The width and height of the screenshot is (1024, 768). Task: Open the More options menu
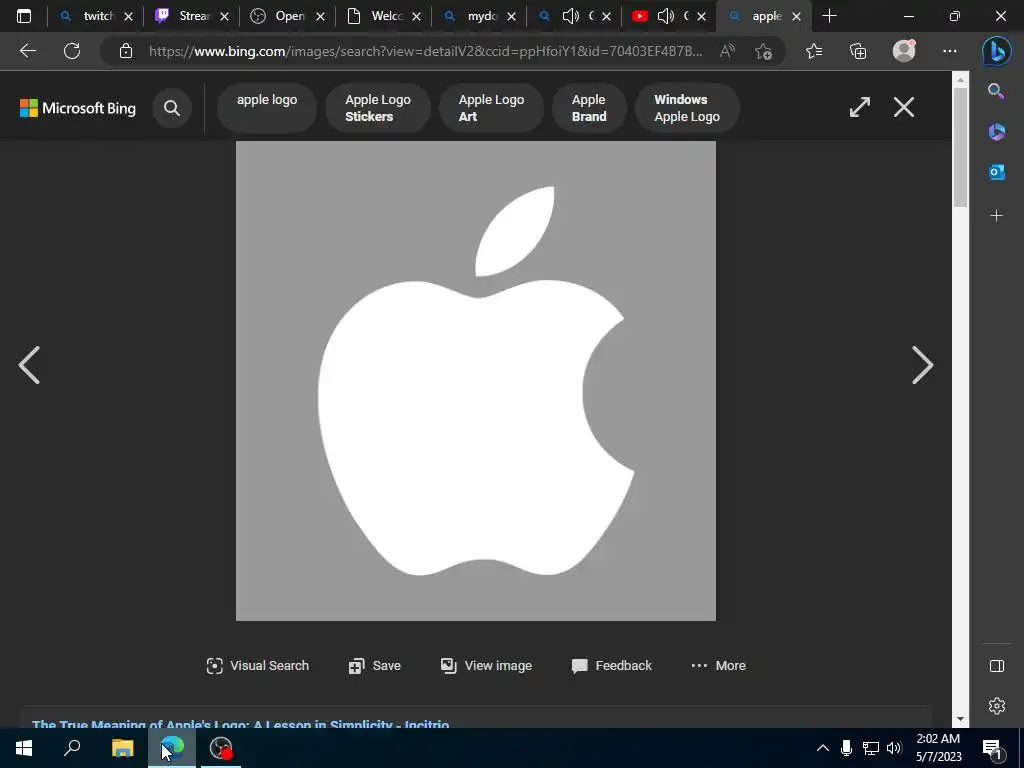(718, 665)
